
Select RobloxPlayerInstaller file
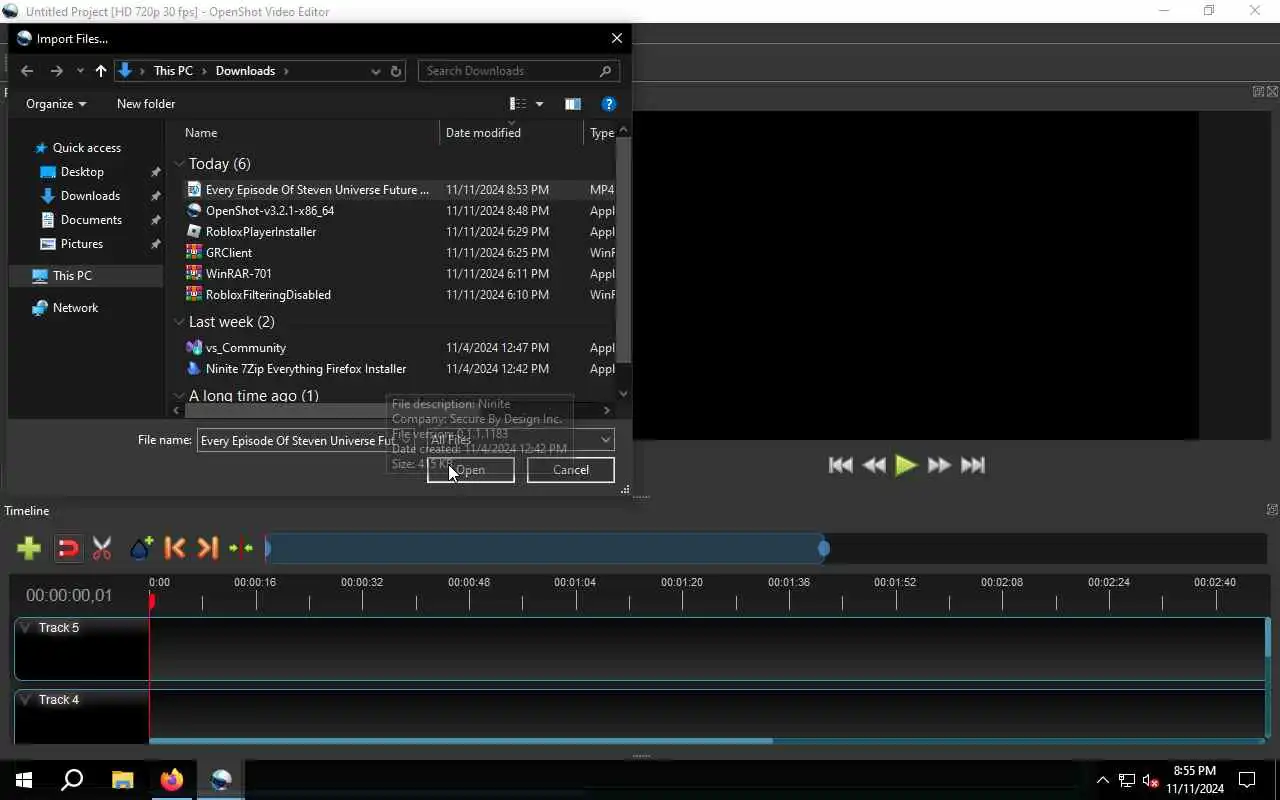(261, 232)
